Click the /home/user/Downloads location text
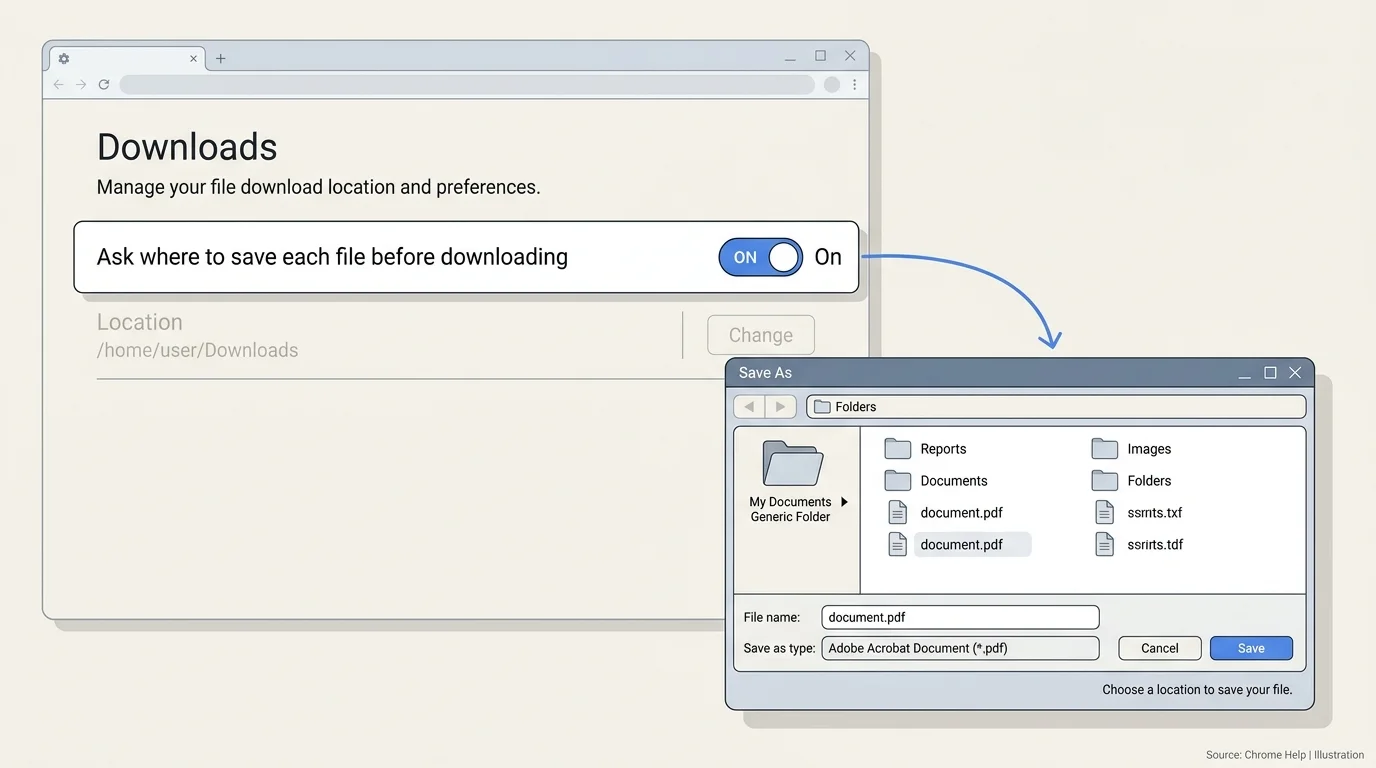The height and width of the screenshot is (768, 1376). coord(197,350)
